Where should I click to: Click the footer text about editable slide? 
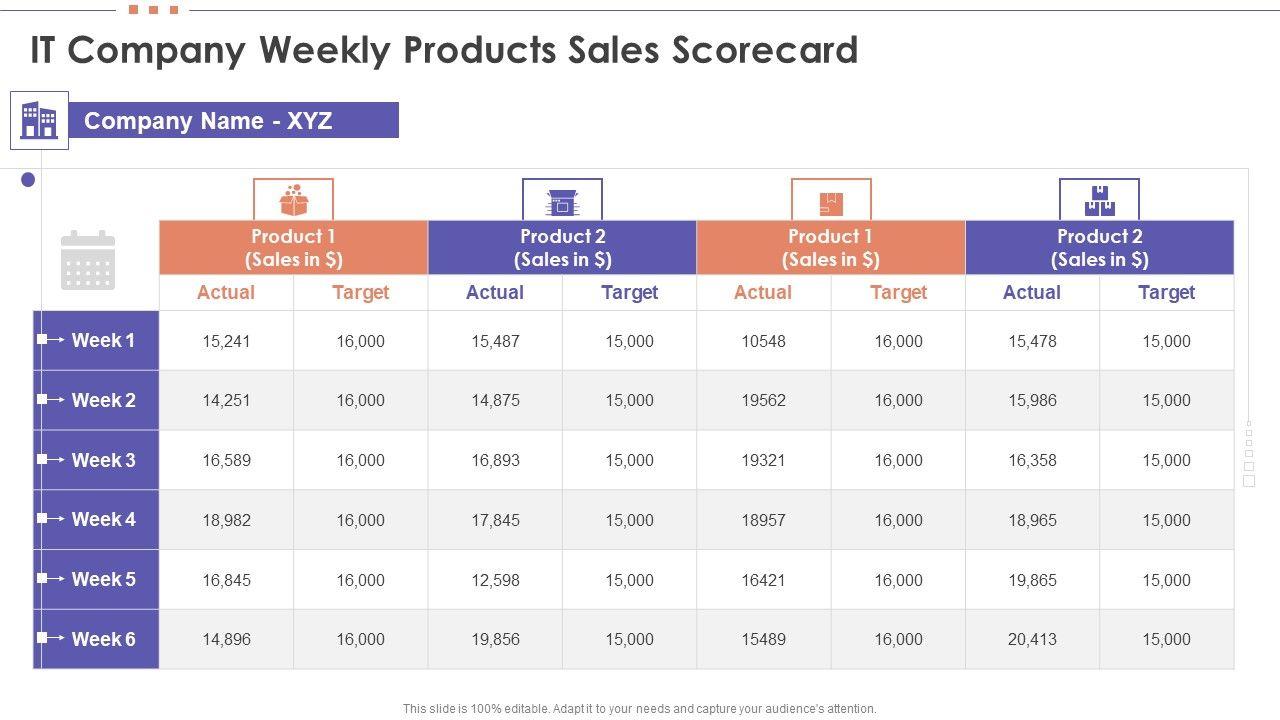tap(639, 709)
